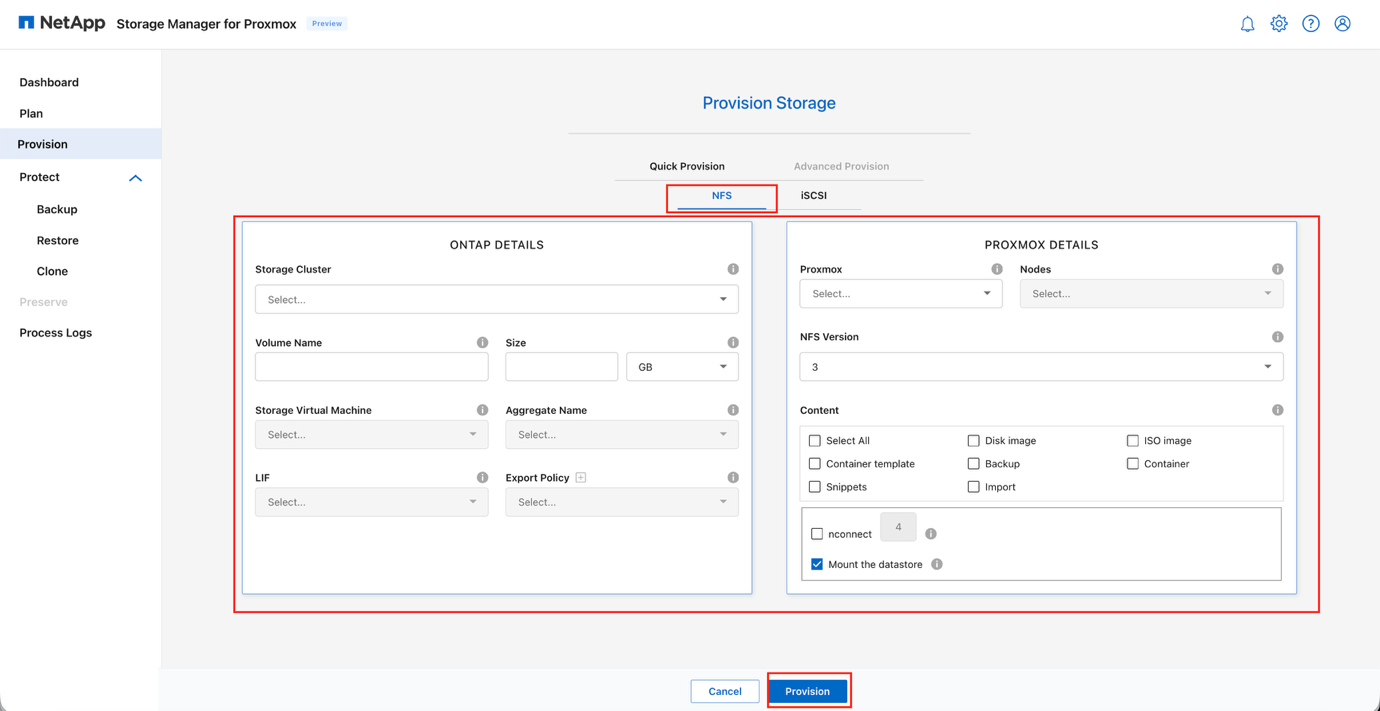Click the Provision button

click(x=808, y=690)
